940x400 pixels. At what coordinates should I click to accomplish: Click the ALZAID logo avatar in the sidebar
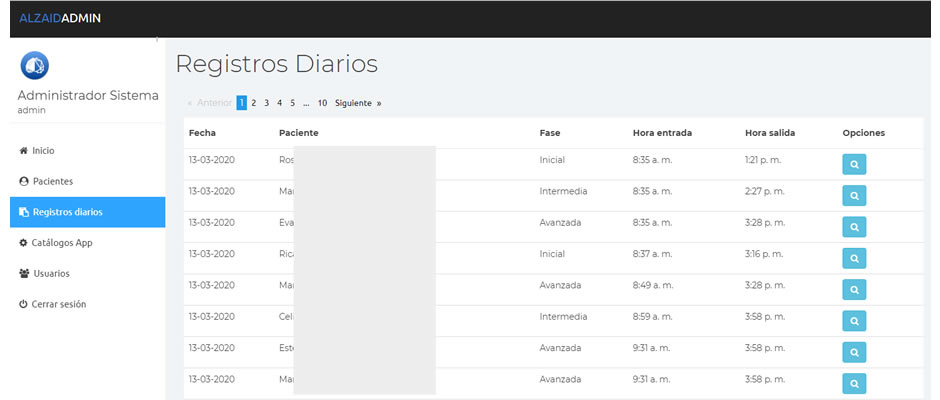click(35, 65)
